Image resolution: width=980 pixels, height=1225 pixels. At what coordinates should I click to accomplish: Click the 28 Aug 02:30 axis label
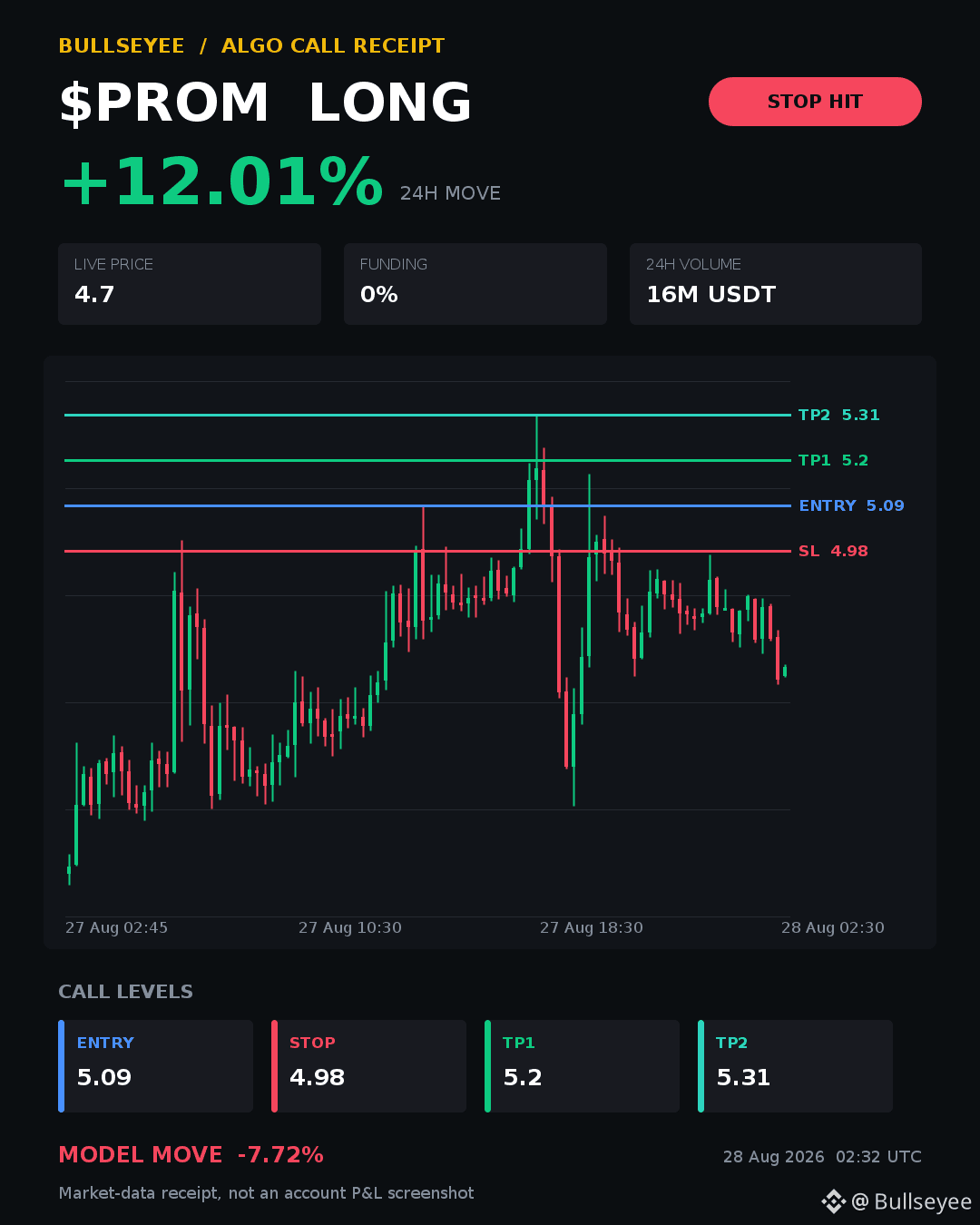(833, 927)
